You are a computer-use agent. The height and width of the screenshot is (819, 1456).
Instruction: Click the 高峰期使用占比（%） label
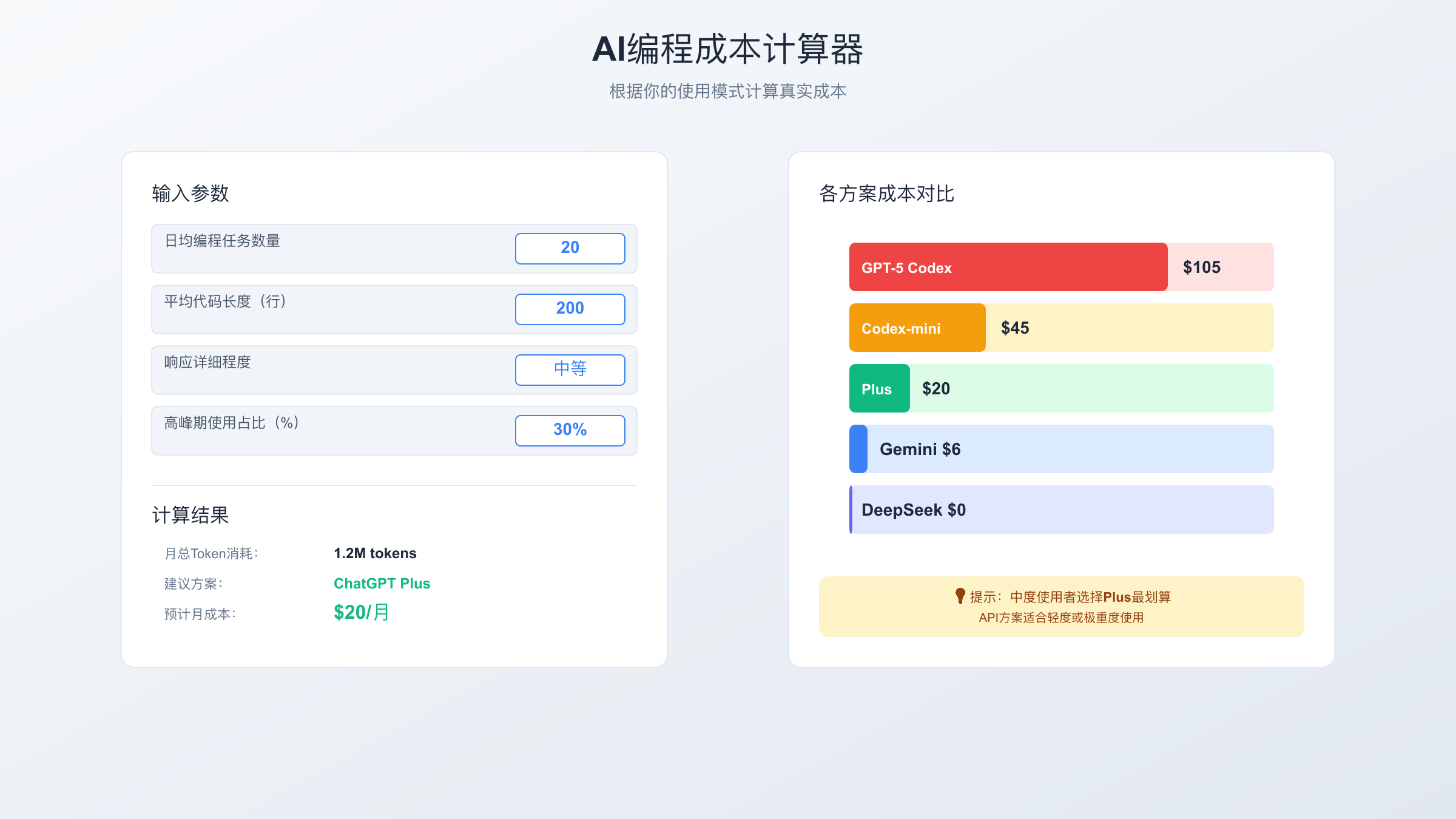232,423
